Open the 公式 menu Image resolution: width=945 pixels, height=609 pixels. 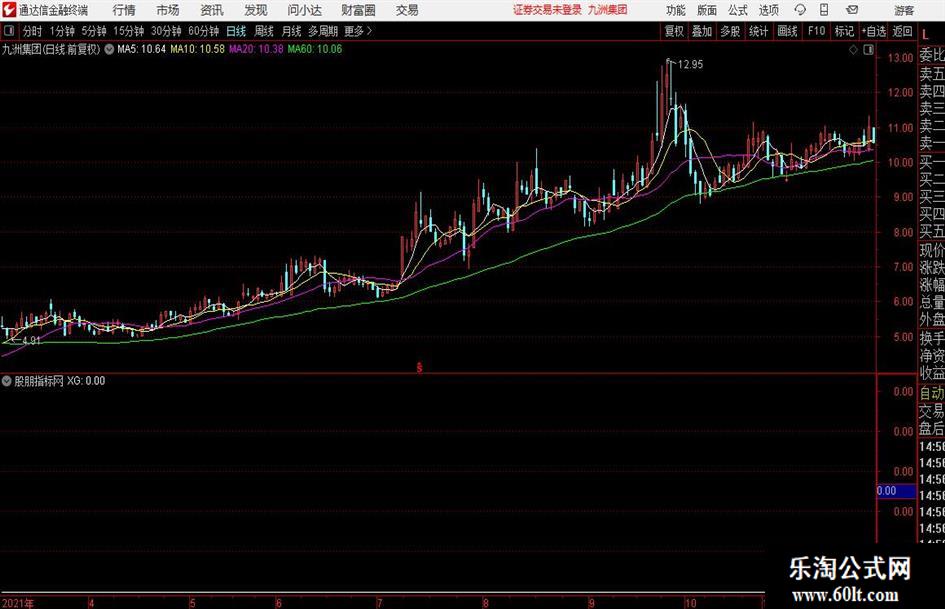pos(737,10)
